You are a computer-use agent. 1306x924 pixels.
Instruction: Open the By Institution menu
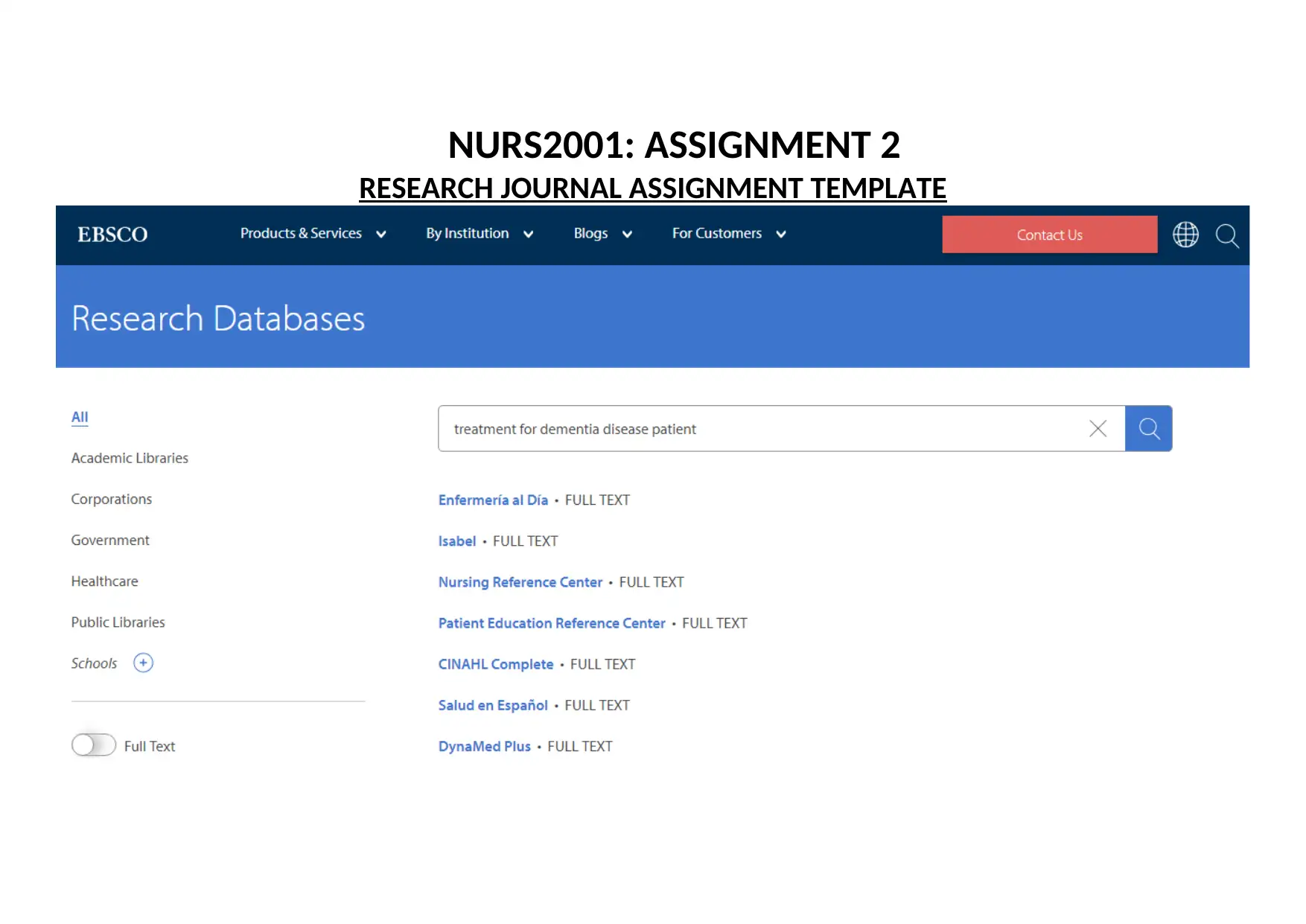[468, 234]
